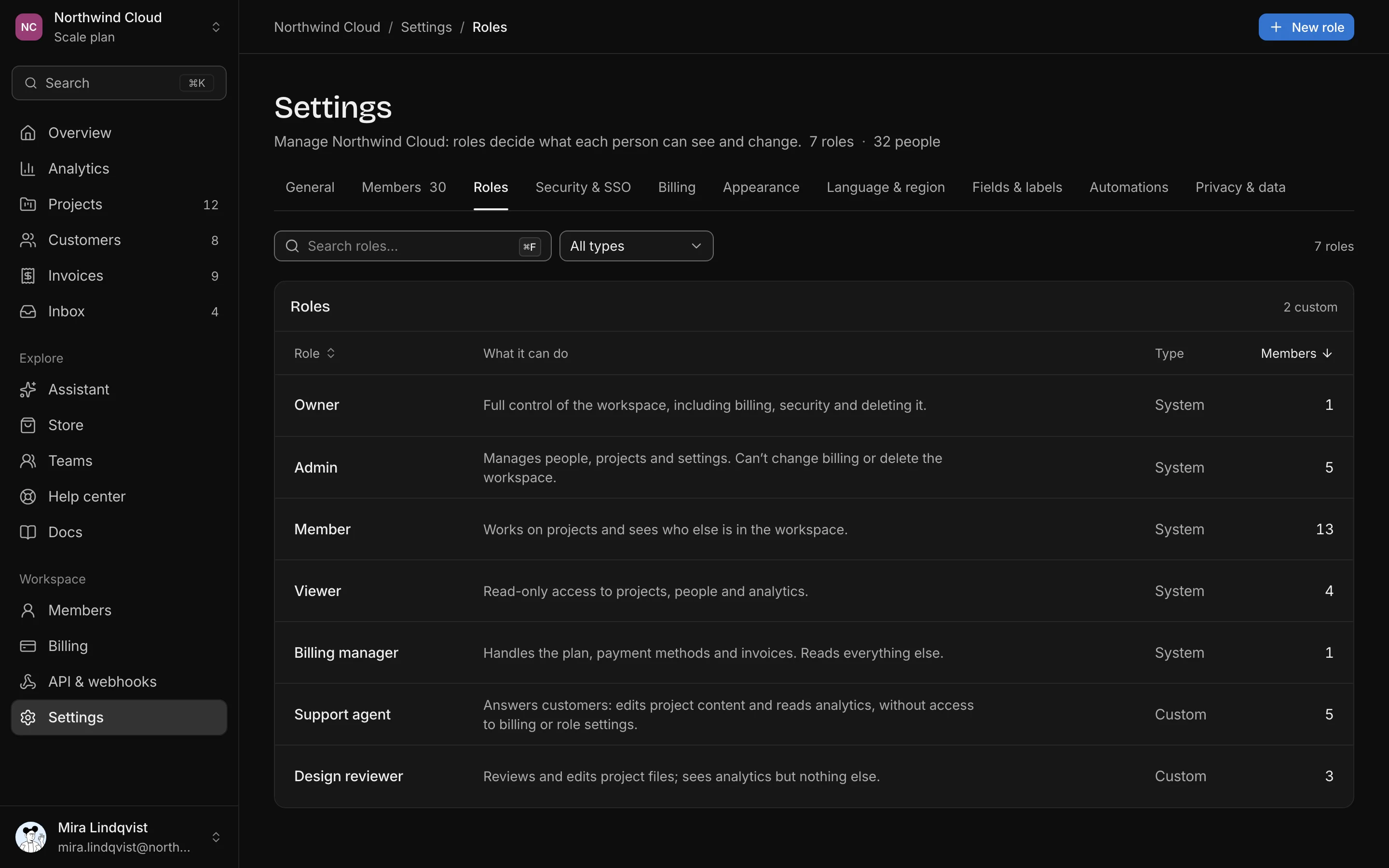This screenshot has height=868, width=1389.
Task: Open the Support agent role row
Action: point(814,714)
